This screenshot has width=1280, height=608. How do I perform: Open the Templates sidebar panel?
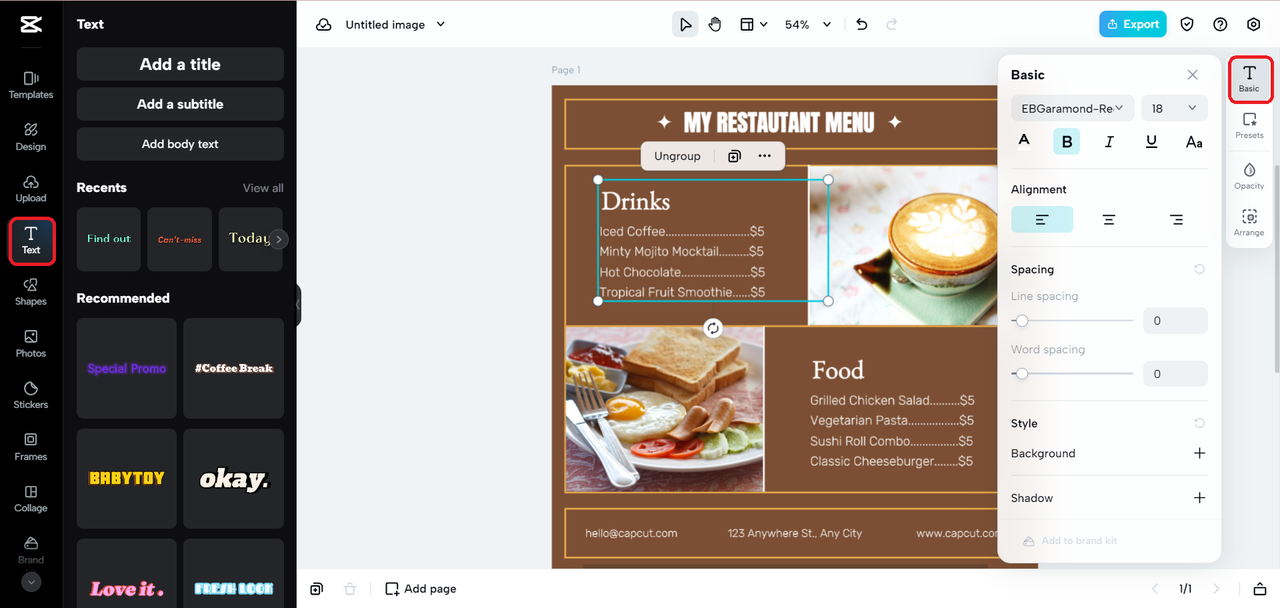pyautogui.click(x=31, y=84)
